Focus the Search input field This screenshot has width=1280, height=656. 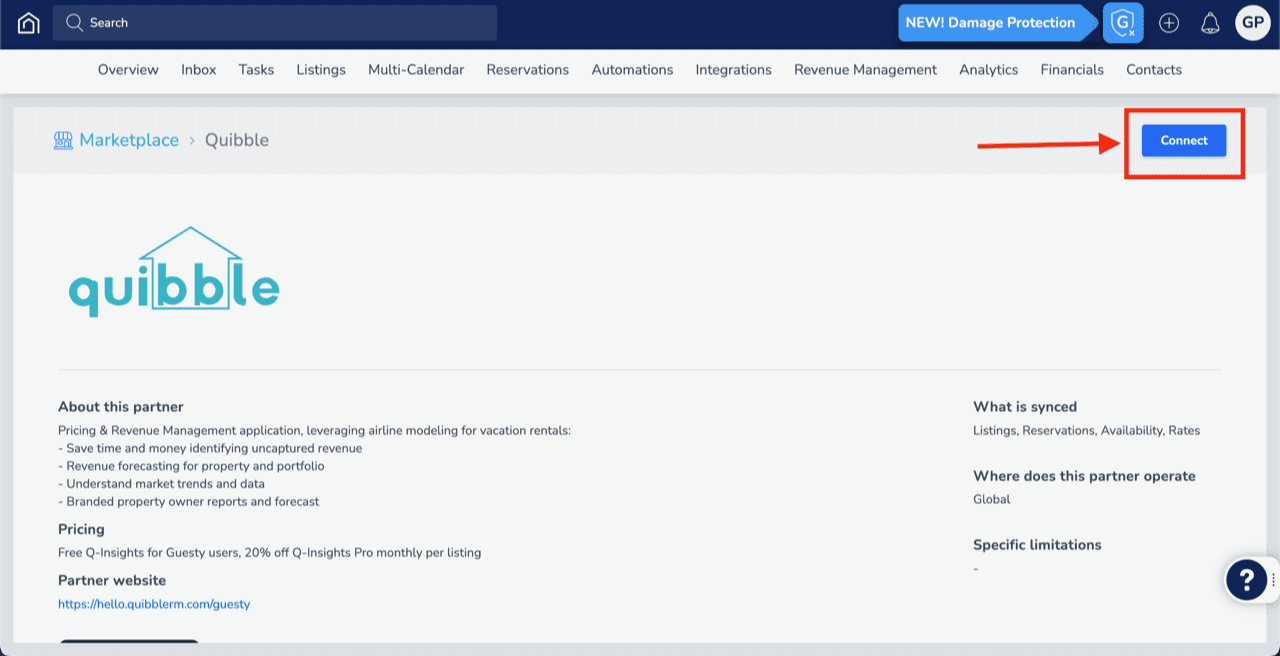click(275, 22)
